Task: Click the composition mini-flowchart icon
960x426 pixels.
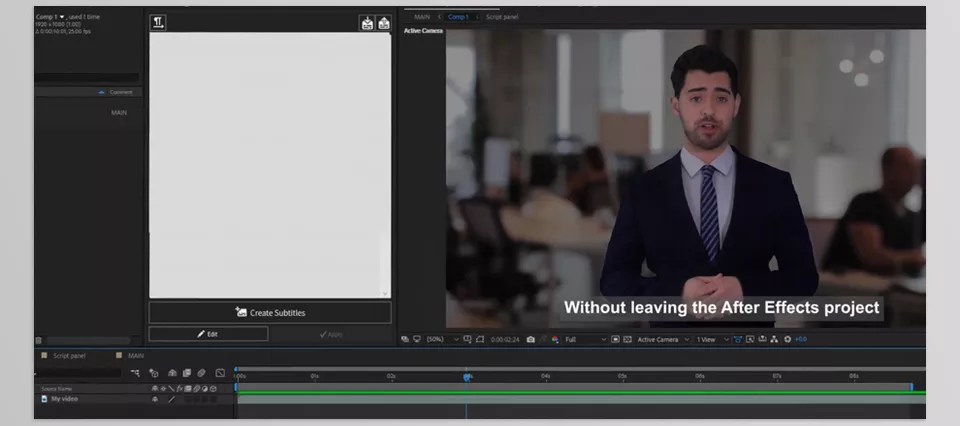Action: point(135,373)
